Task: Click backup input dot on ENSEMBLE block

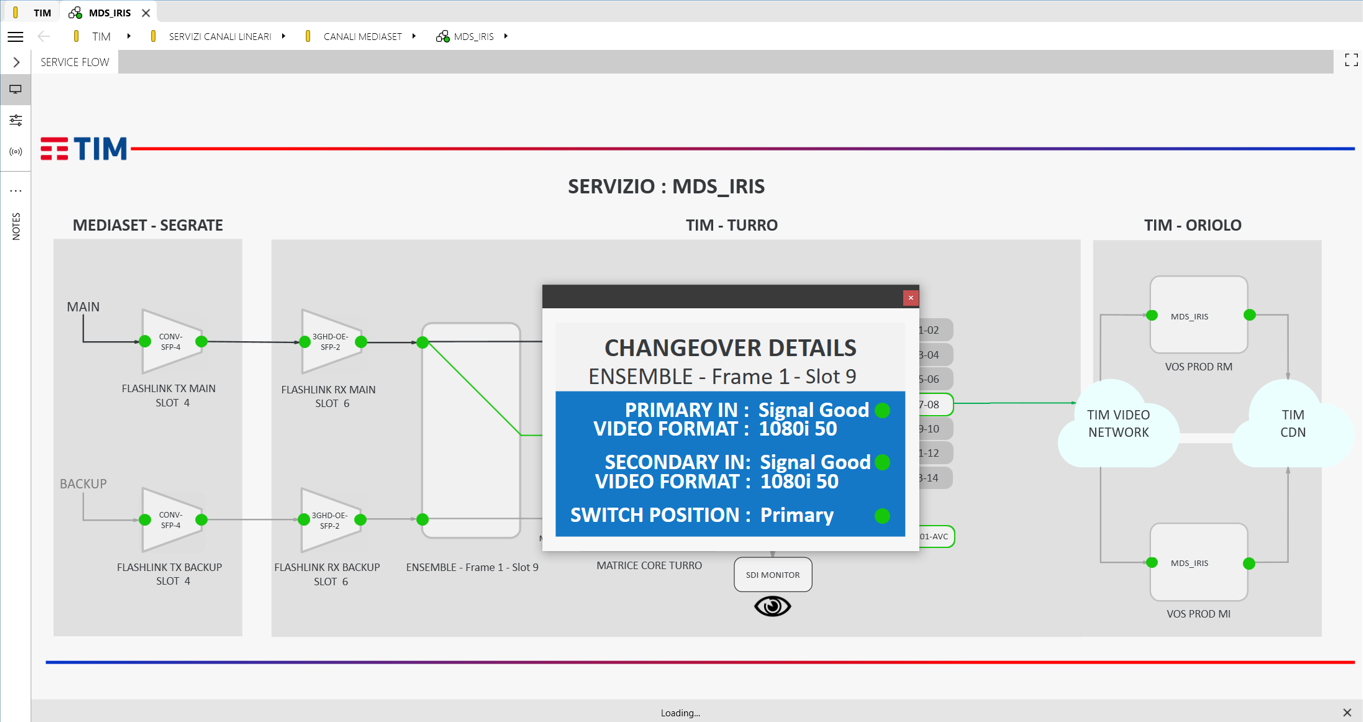Action: 423,519
